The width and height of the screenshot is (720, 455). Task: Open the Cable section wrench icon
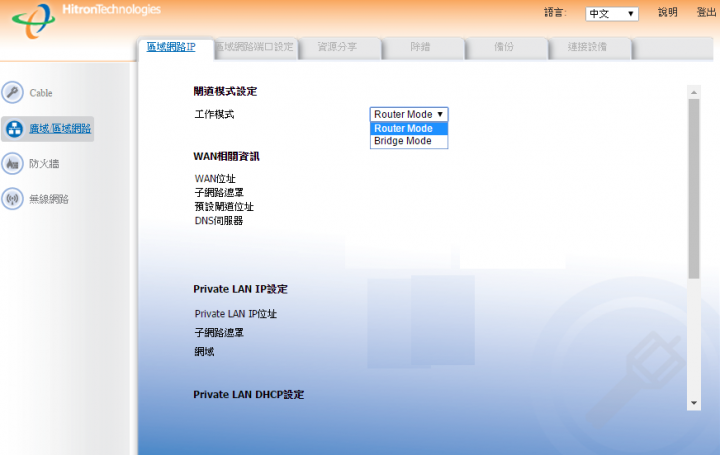12,93
